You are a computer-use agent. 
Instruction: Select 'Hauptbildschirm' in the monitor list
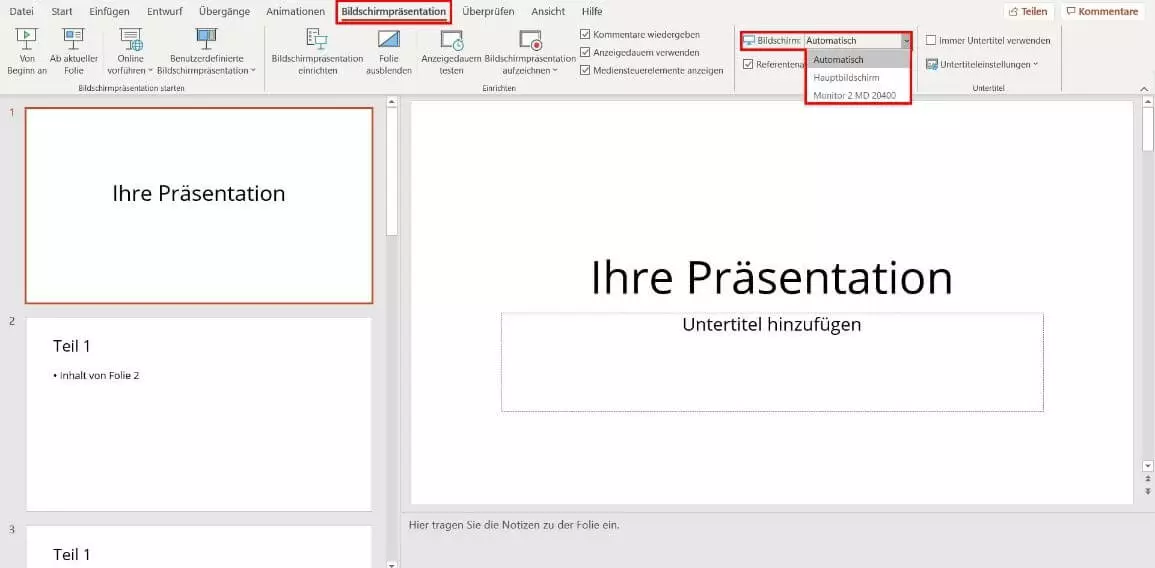pos(858,77)
